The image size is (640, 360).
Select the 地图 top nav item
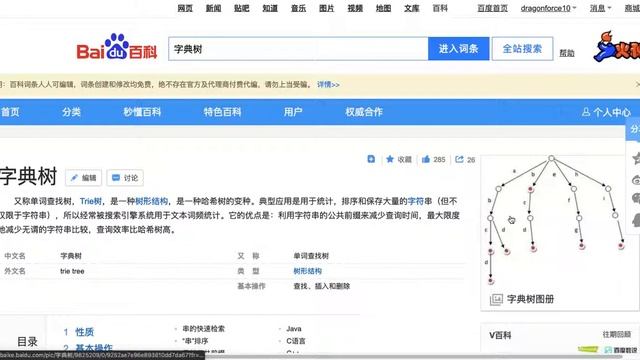click(383, 8)
